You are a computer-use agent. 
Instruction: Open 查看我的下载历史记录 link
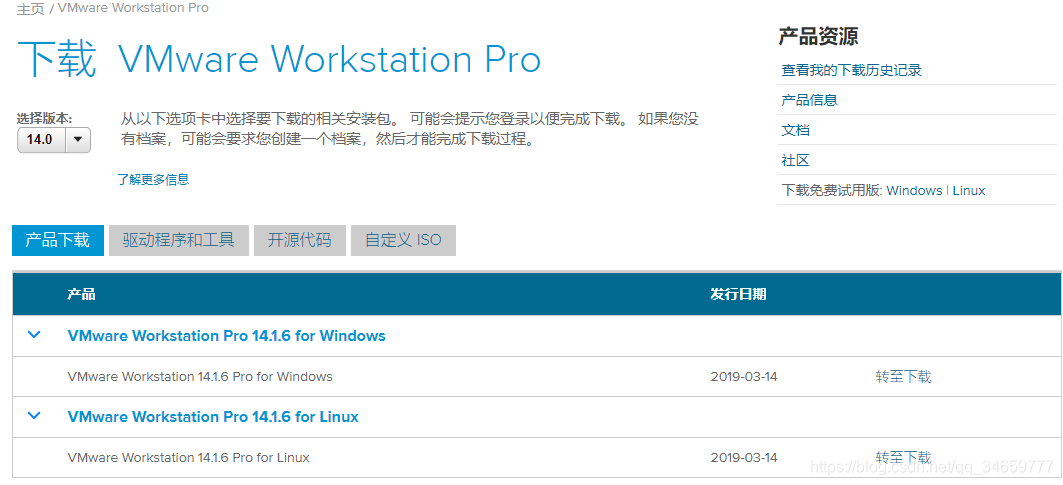851,70
